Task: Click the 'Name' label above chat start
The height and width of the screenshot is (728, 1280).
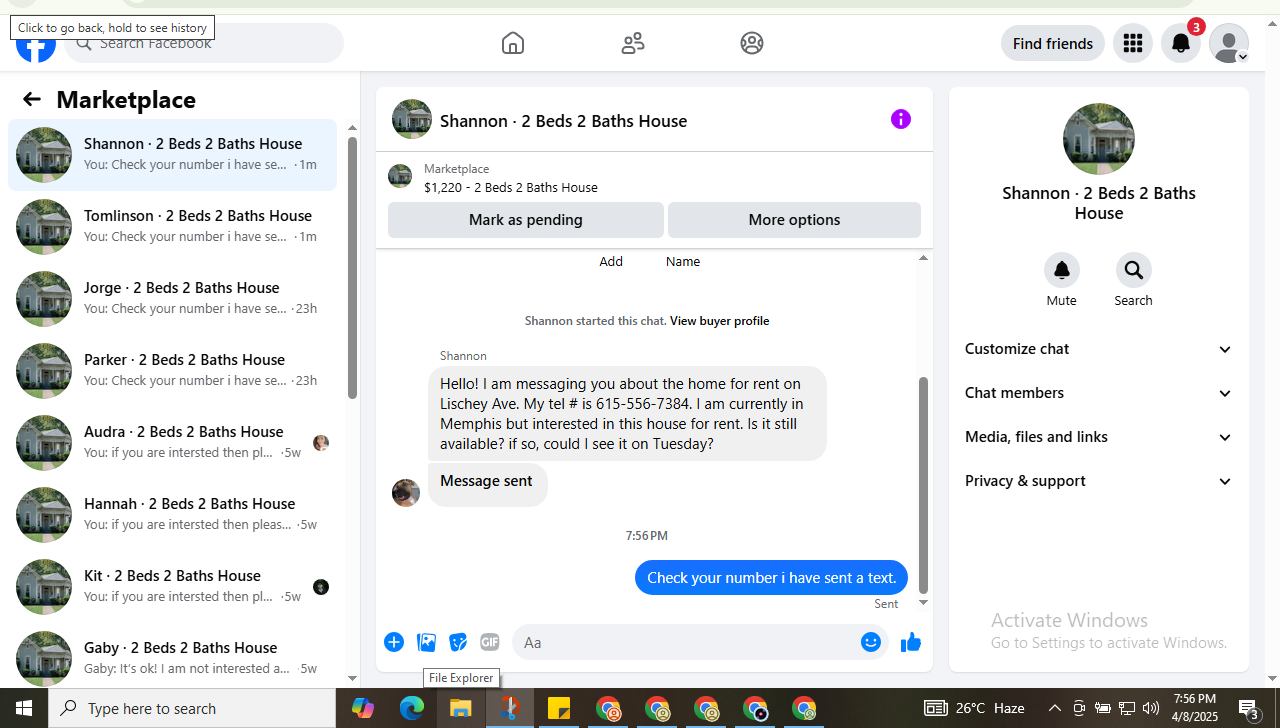Action: [x=683, y=262]
